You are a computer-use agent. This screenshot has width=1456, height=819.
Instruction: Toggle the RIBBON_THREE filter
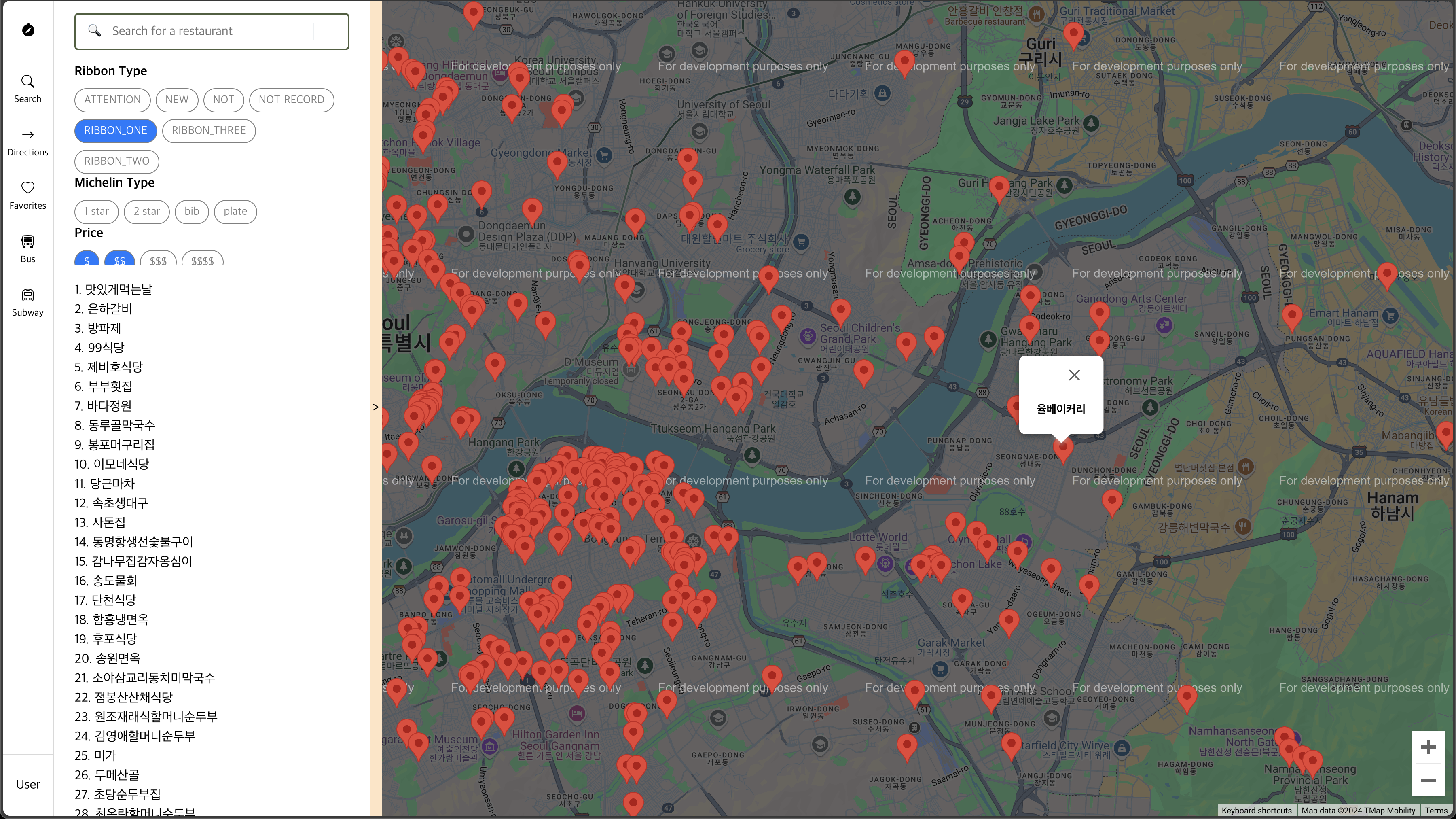(x=209, y=131)
